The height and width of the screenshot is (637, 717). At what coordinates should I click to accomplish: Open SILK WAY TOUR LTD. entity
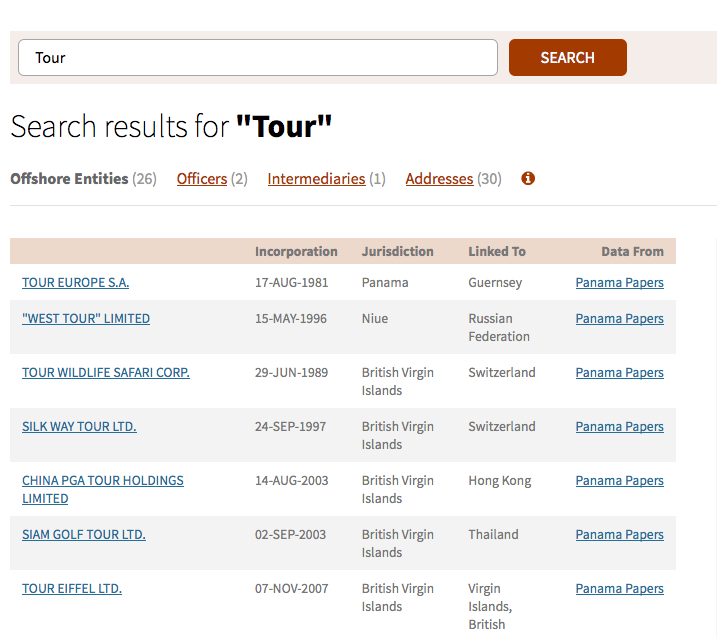click(79, 426)
